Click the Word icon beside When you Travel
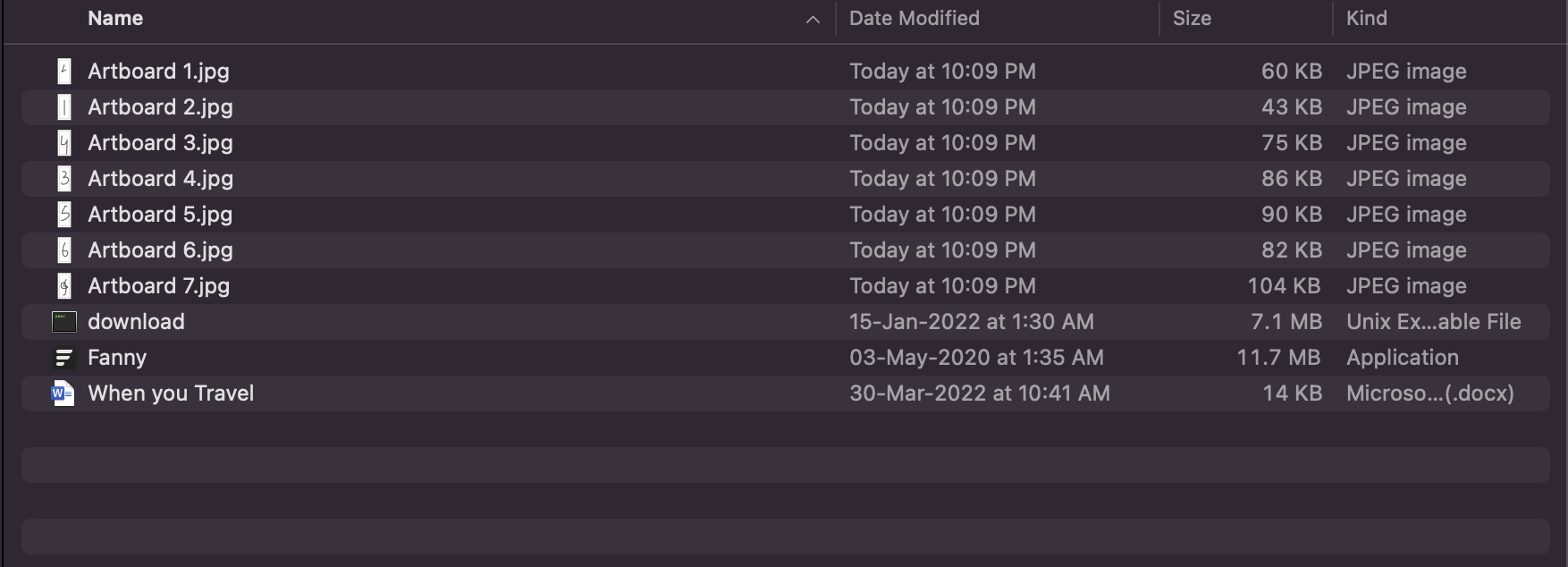 [x=63, y=393]
